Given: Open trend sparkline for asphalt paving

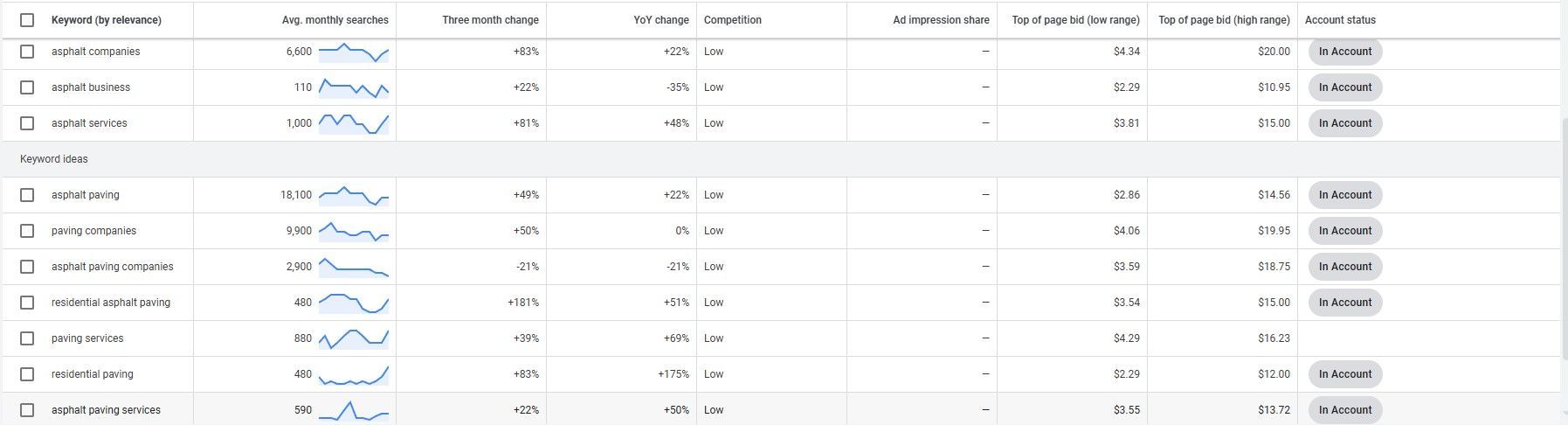Looking at the screenshot, I should pyautogui.click(x=354, y=195).
